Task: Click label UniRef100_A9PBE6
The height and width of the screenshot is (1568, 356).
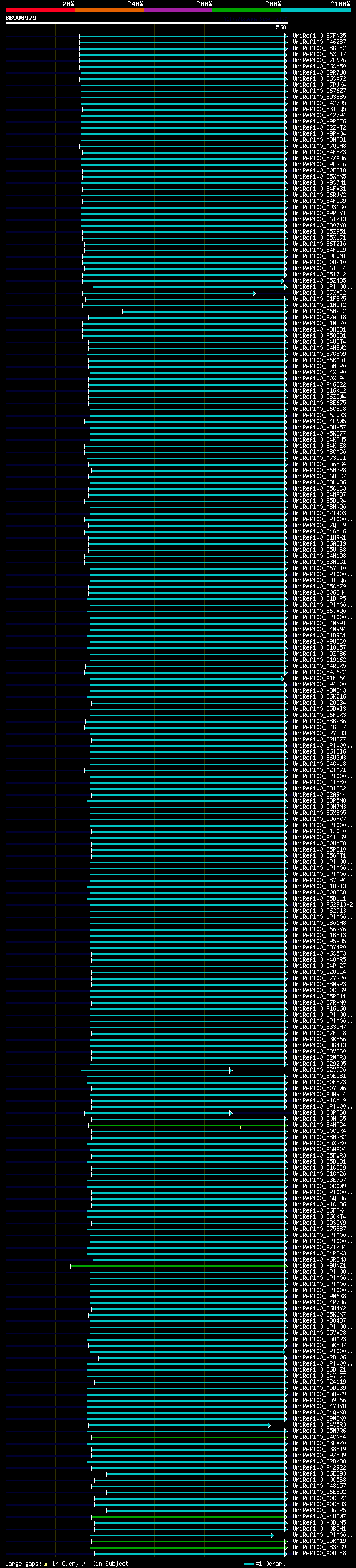Action: pyautogui.click(x=319, y=122)
